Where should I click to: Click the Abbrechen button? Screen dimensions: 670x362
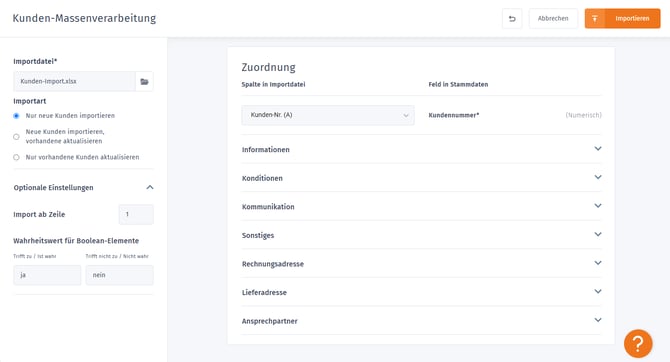click(x=553, y=19)
